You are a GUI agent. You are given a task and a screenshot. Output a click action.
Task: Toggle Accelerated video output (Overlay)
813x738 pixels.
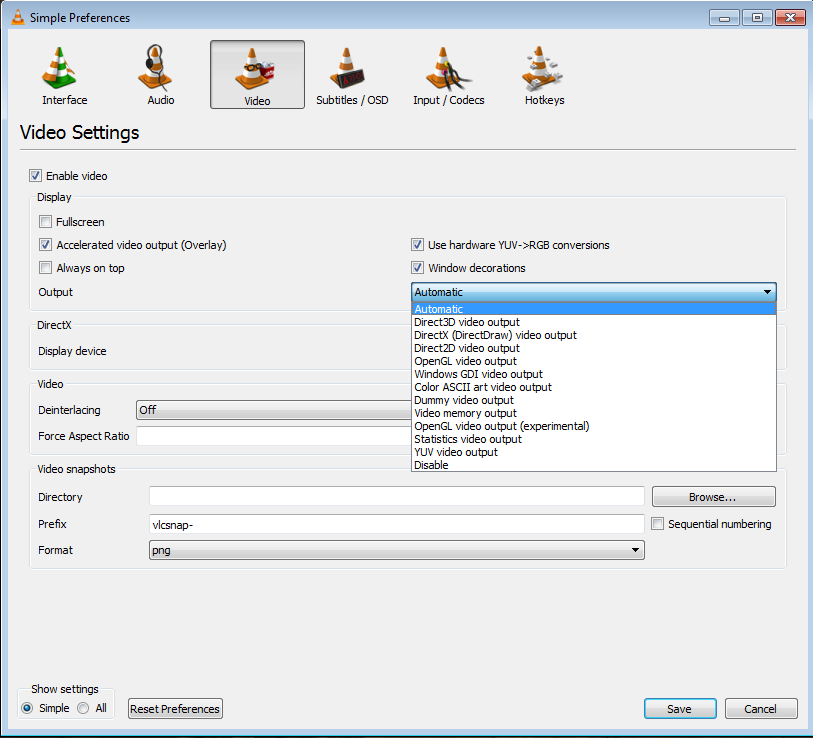click(x=46, y=245)
